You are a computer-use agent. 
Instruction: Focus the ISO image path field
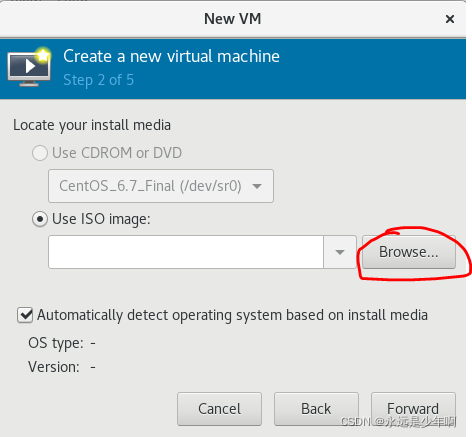(x=186, y=252)
